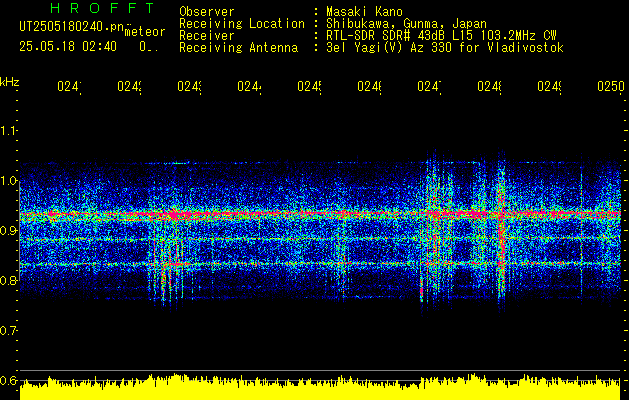629x400 pixels.
Task: Click the 0243 time marker
Action: click(189, 86)
